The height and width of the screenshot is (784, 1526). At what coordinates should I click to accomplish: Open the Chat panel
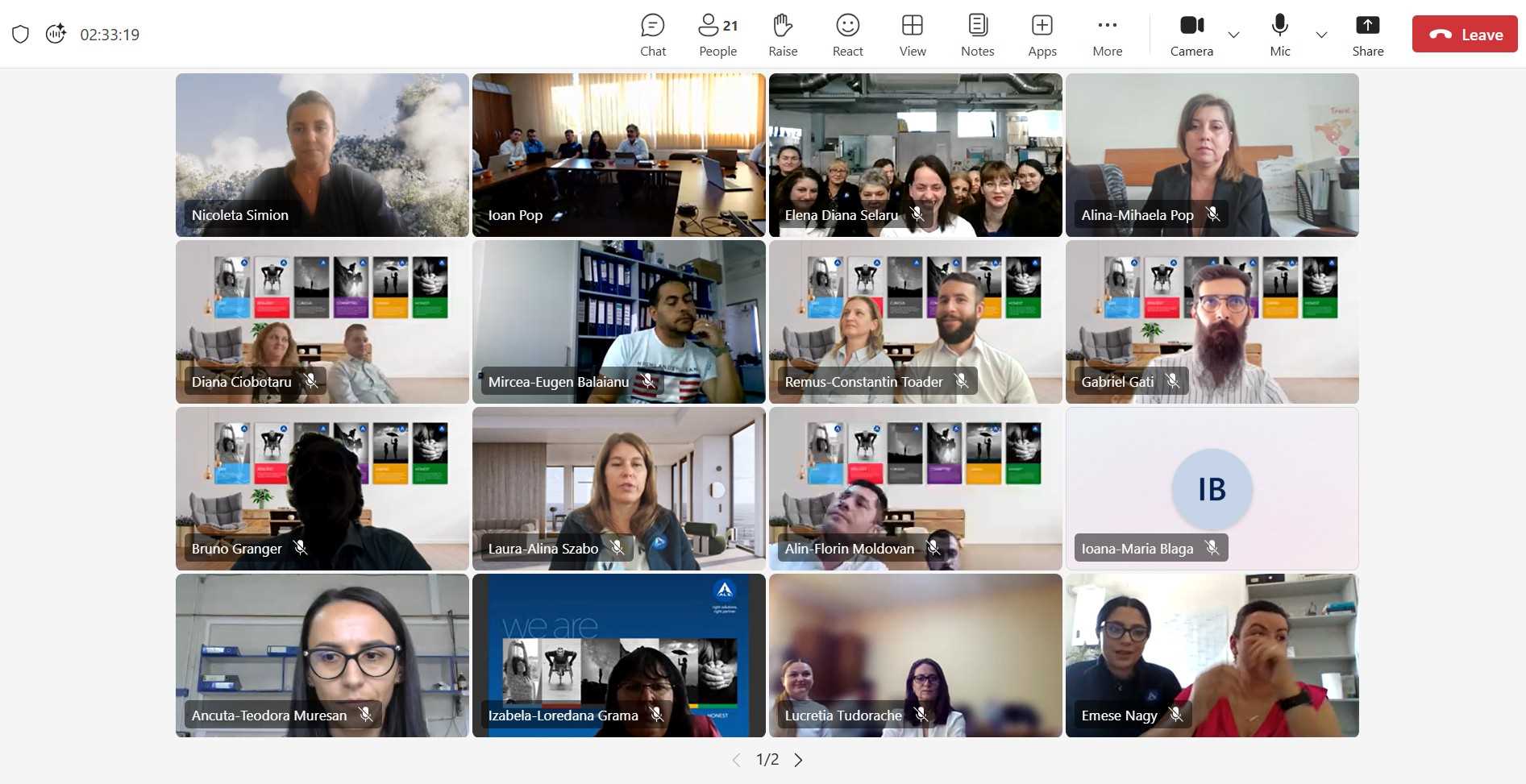[x=652, y=35]
